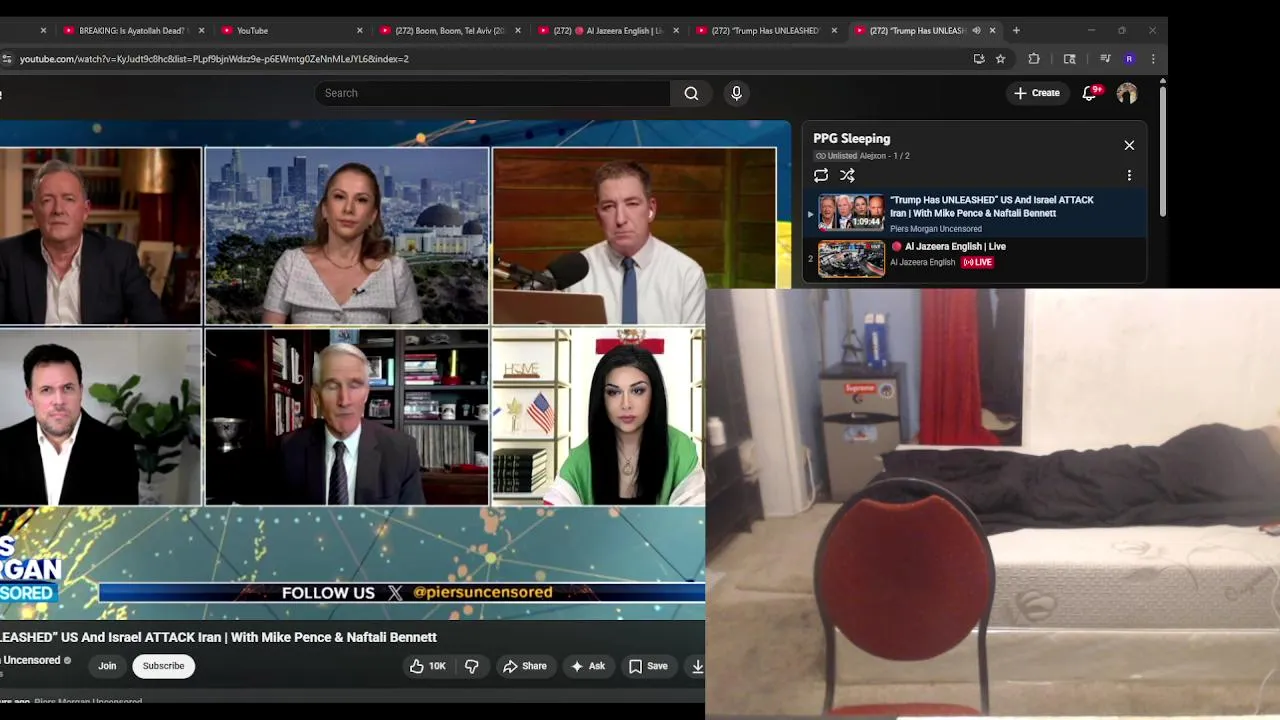
Task: Click install/cast icon in address bar
Action: (979, 59)
